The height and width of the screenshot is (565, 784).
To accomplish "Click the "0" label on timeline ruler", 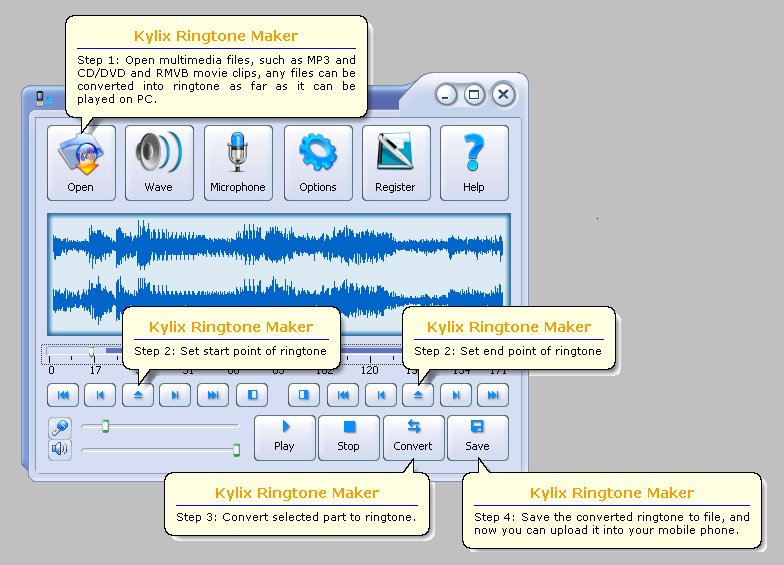I will click(x=51, y=370).
